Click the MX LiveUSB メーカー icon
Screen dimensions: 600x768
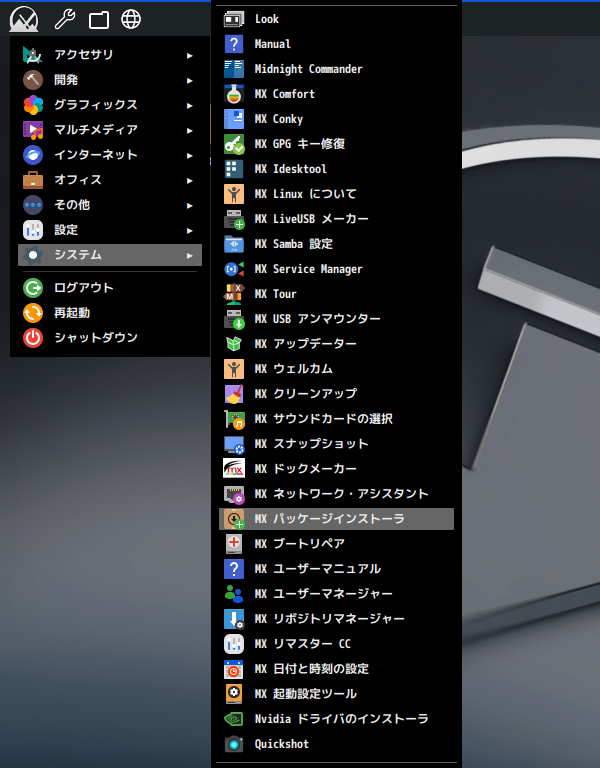234,219
